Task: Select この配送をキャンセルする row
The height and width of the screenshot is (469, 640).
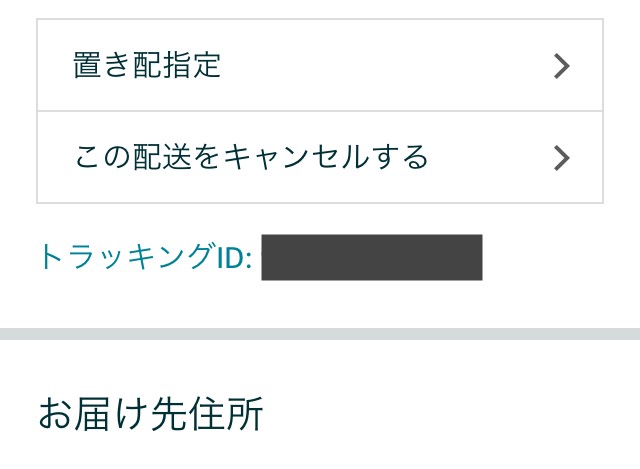Action: [320, 157]
